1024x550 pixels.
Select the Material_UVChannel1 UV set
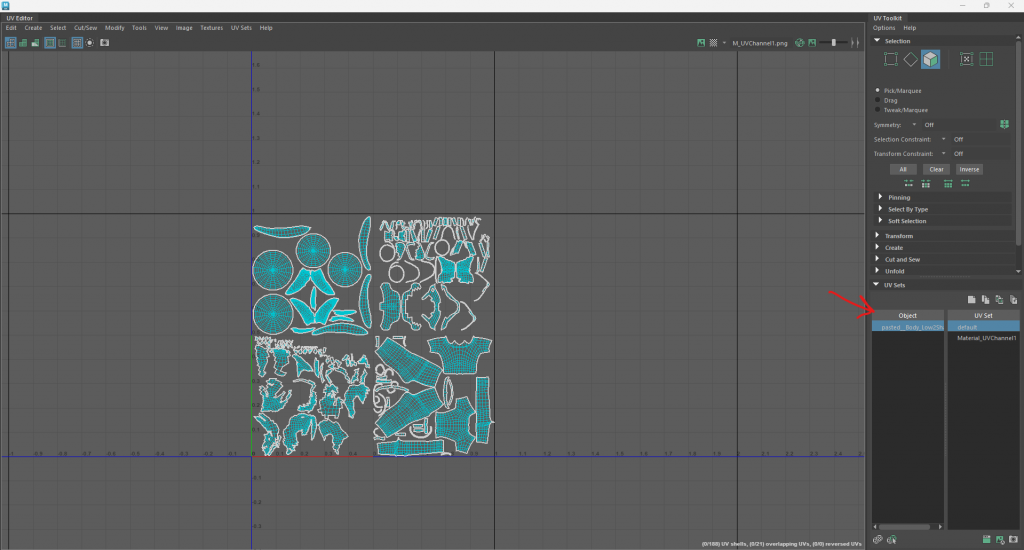coord(986,338)
